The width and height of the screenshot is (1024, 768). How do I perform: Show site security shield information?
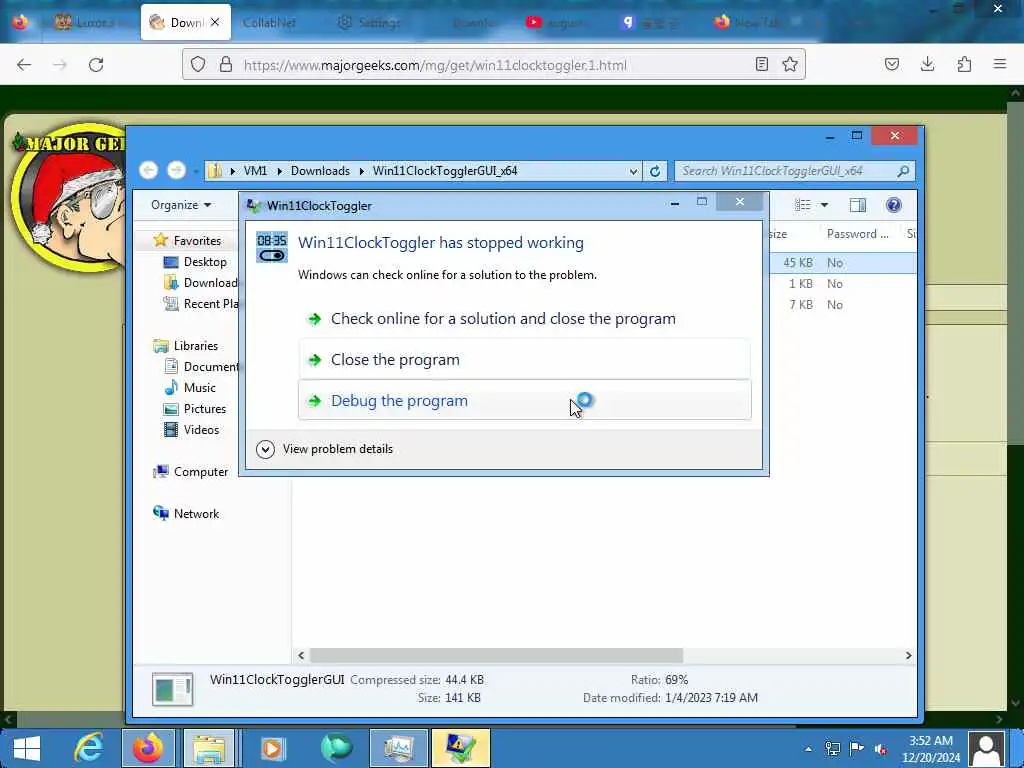[198, 64]
